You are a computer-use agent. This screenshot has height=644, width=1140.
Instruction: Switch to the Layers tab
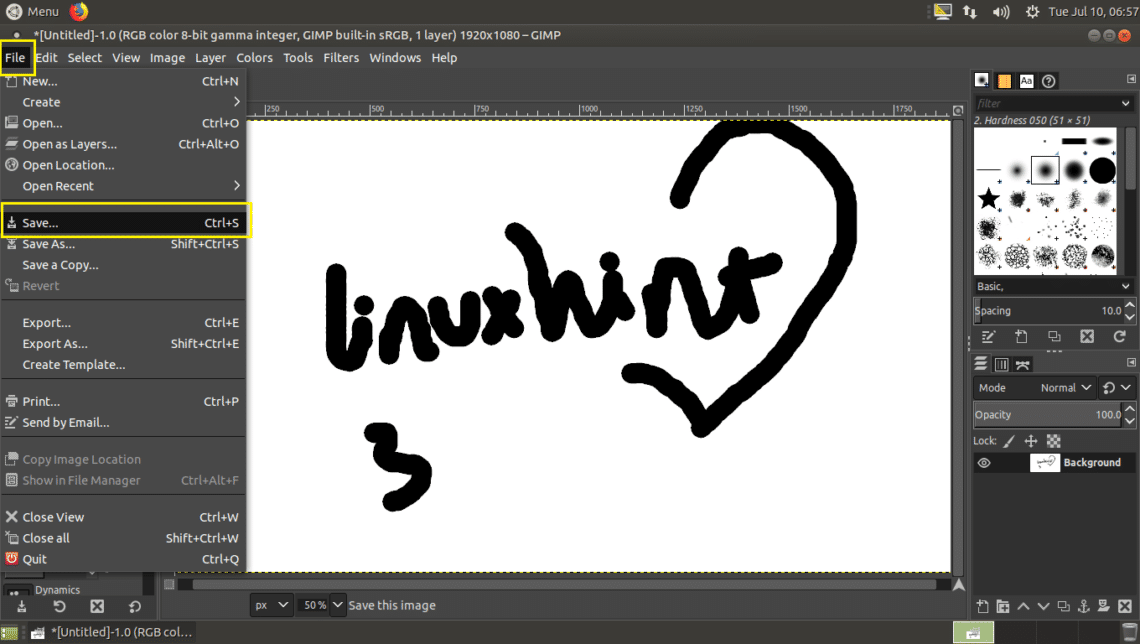click(981, 364)
